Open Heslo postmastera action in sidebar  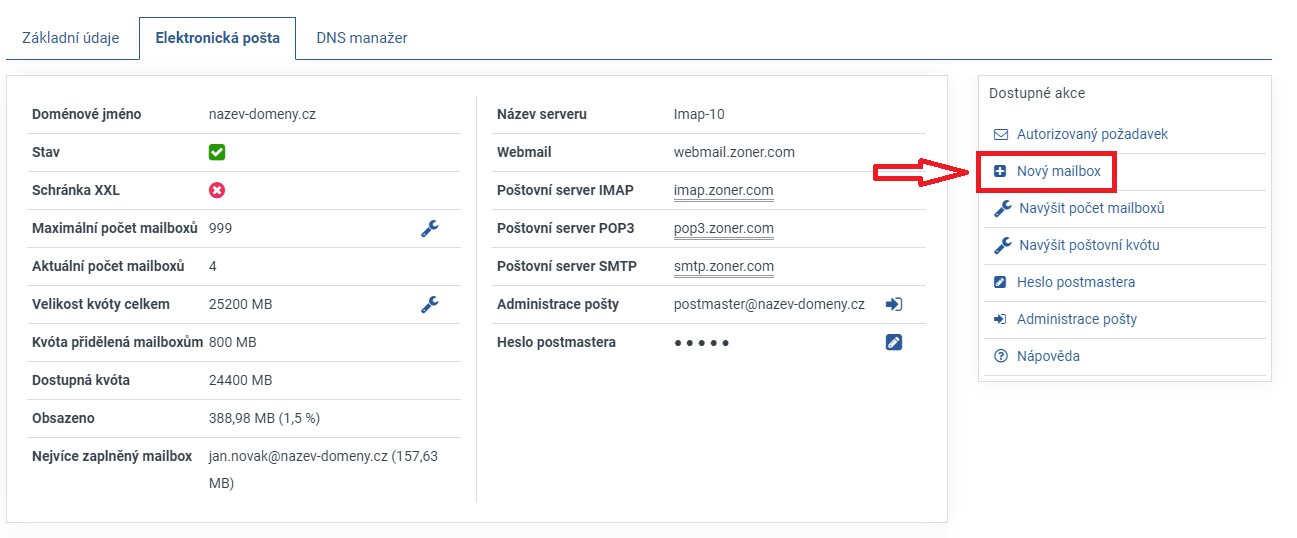click(x=1075, y=282)
